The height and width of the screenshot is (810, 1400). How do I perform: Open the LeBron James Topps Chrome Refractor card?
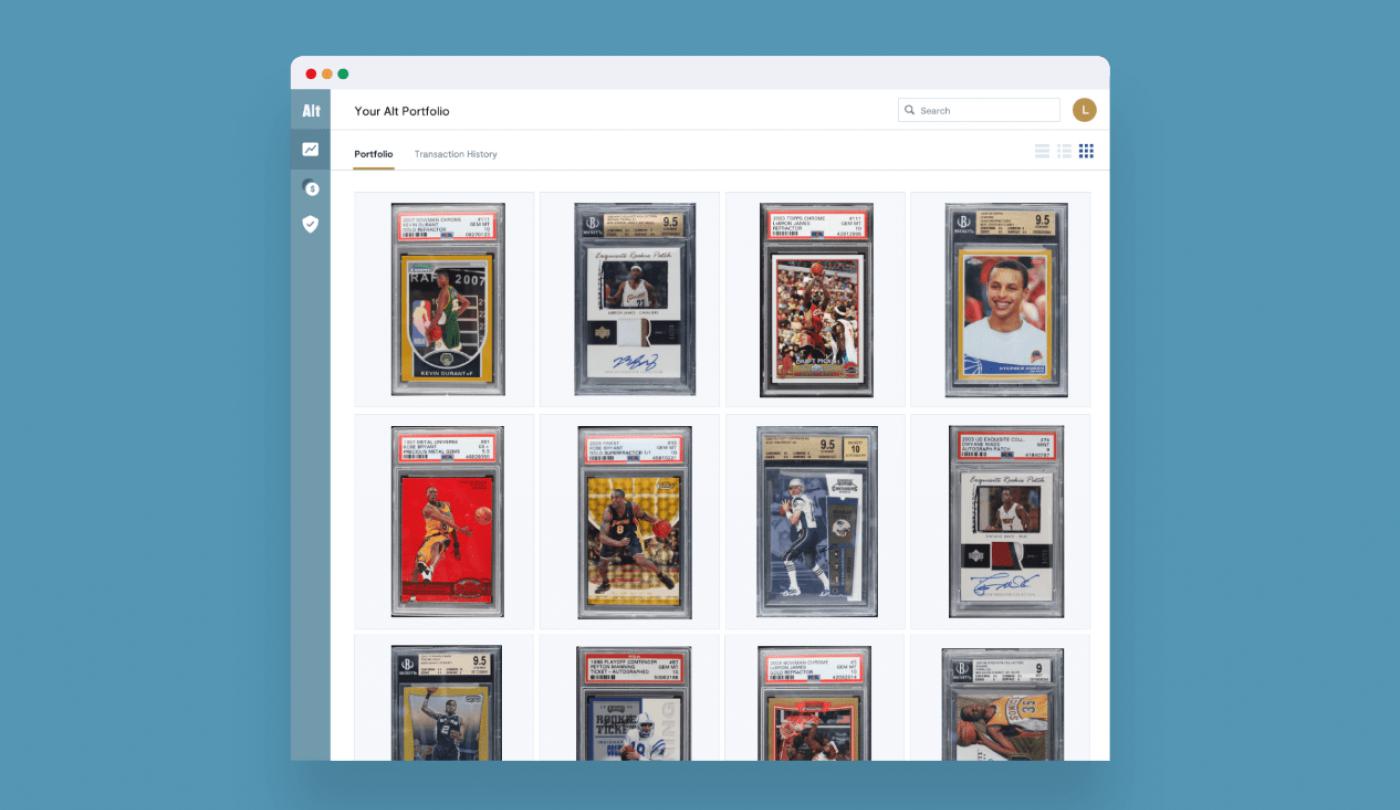(x=816, y=300)
